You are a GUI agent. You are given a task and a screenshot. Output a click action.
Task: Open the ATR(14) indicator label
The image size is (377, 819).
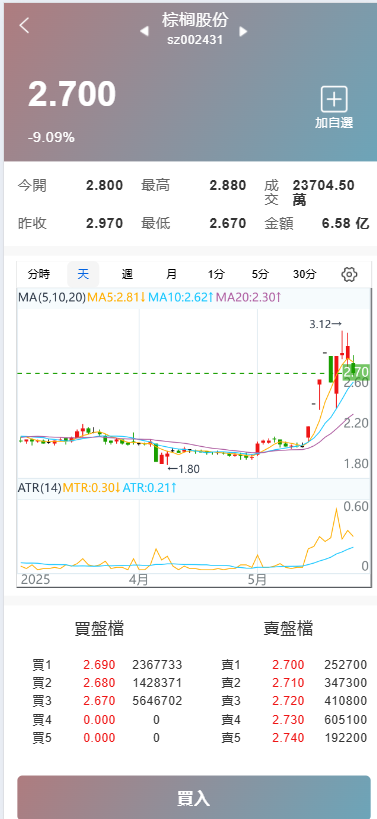40,488
